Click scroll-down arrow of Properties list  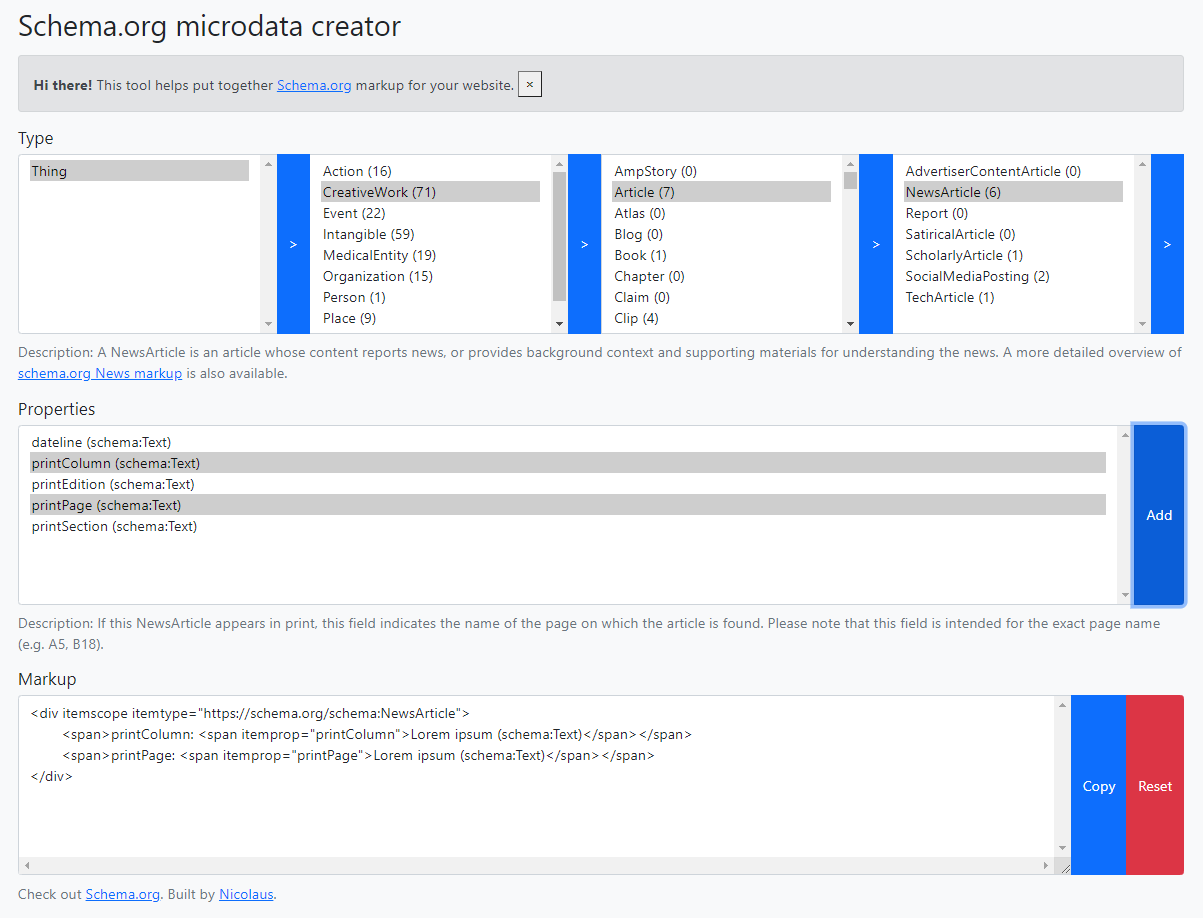(x=1125, y=595)
